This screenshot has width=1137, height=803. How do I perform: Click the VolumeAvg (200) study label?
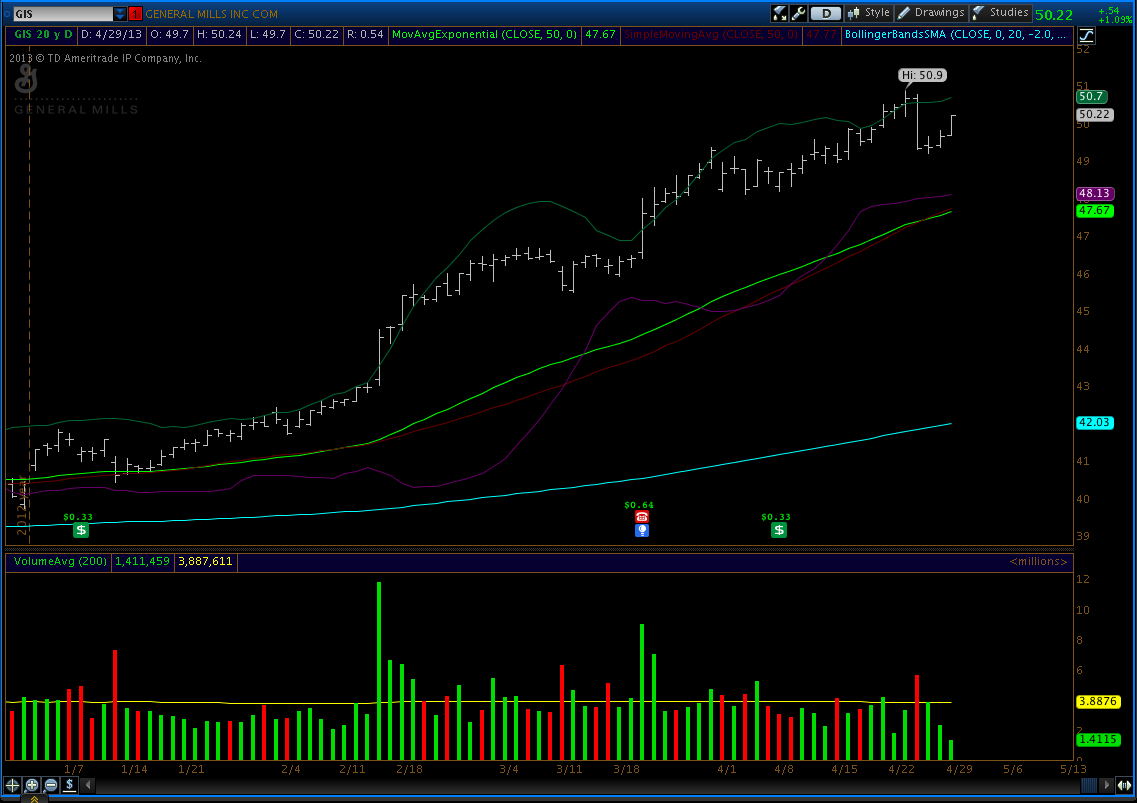tap(60, 561)
